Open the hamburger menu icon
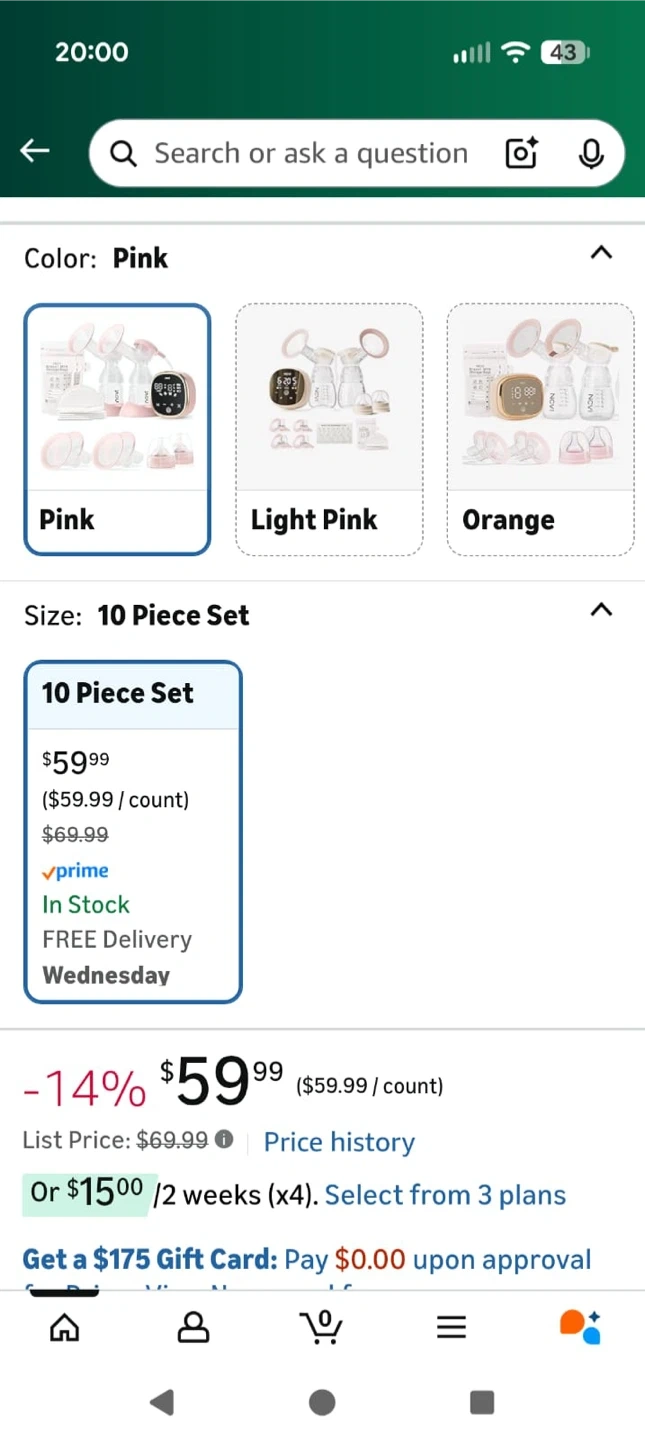Viewport: 645px width, 1440px height. tap(451, 1327)
